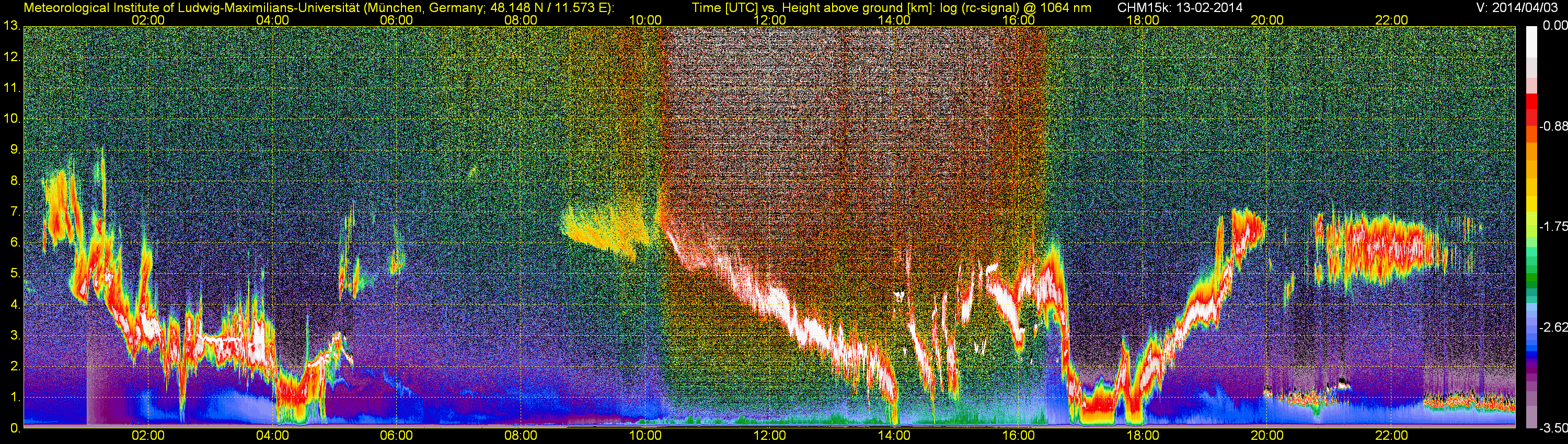Click the '13.' height axis label

point(11,26)
